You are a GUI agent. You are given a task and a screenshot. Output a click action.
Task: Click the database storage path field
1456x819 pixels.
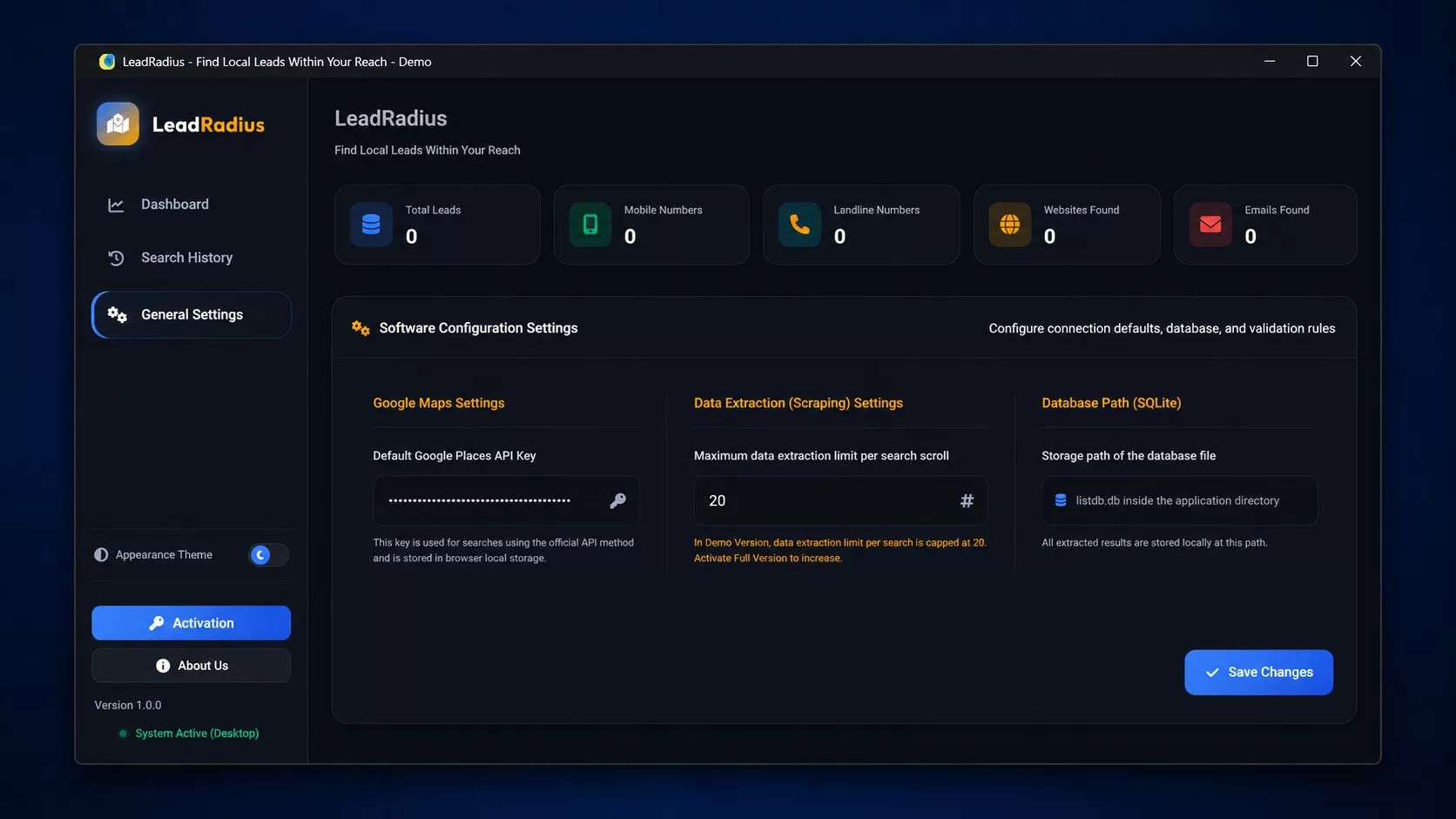pos(1179,500)
